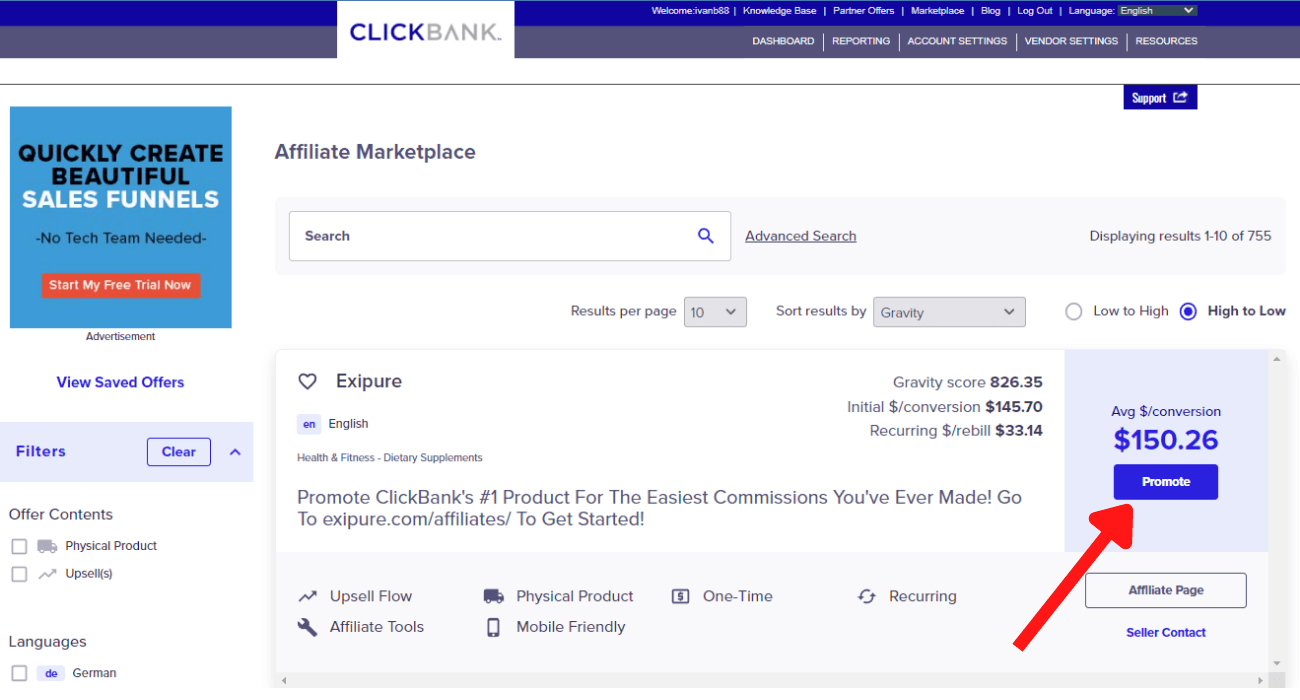Click the listing vertical scrollbar up arrow

point(1276,358)
